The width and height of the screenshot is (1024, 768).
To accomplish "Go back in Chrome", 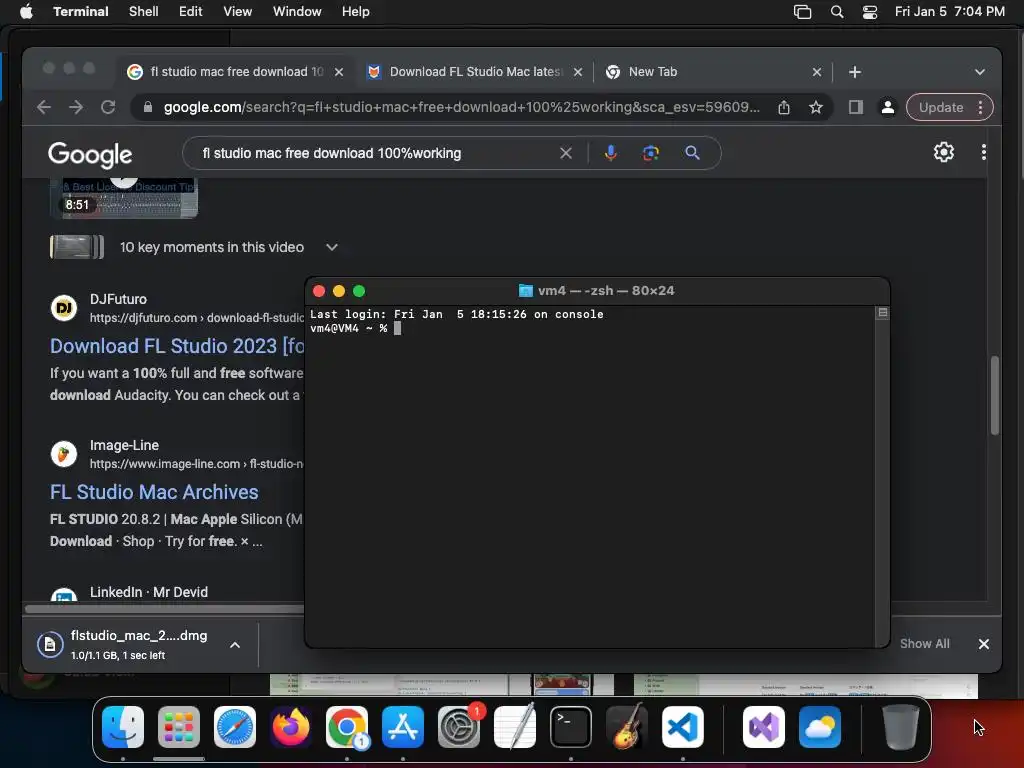I will 44,107.
